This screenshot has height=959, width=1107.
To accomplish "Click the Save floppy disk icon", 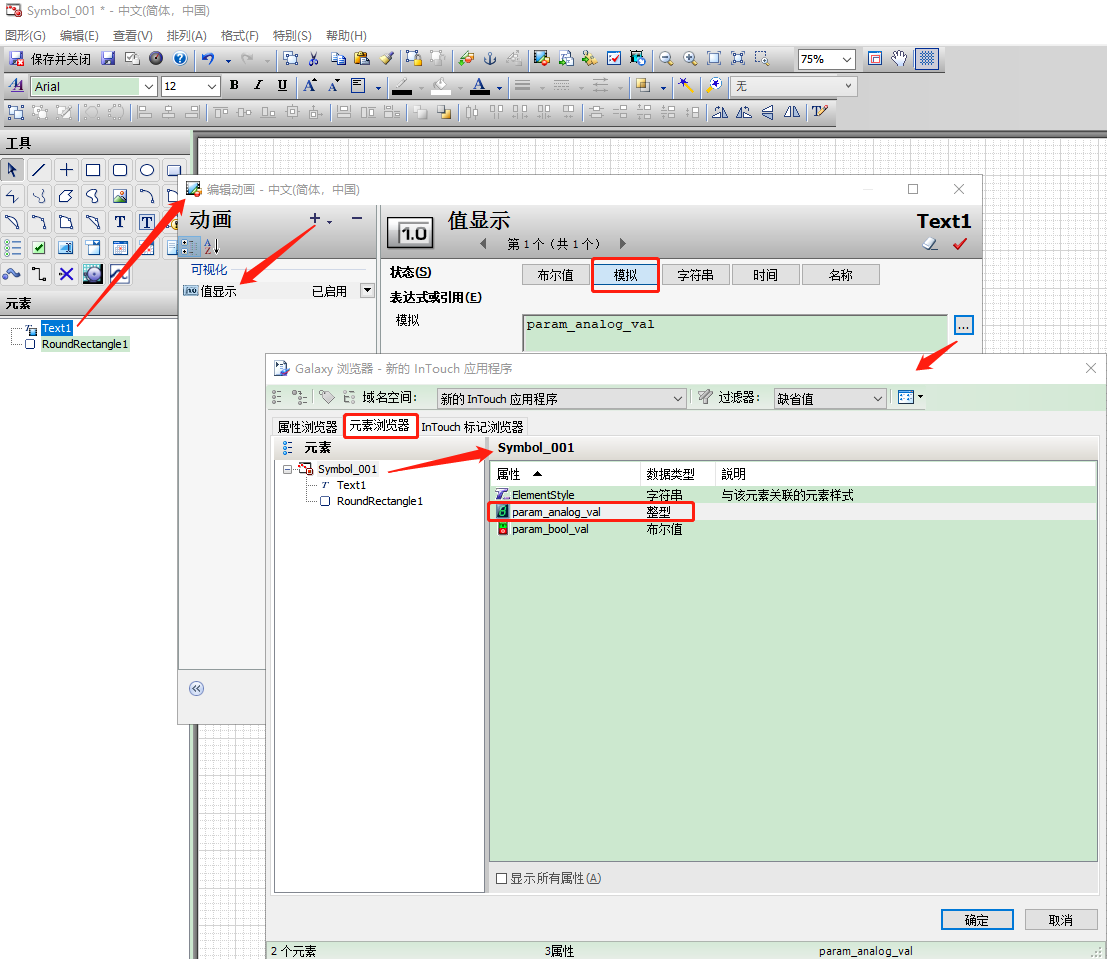I will [x=108, y=59].
